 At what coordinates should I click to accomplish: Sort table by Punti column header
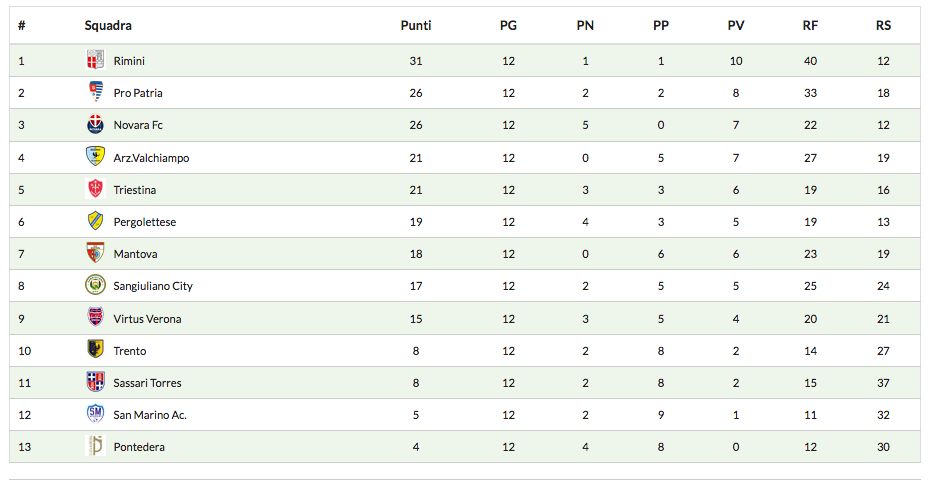[x=416, y=25]
